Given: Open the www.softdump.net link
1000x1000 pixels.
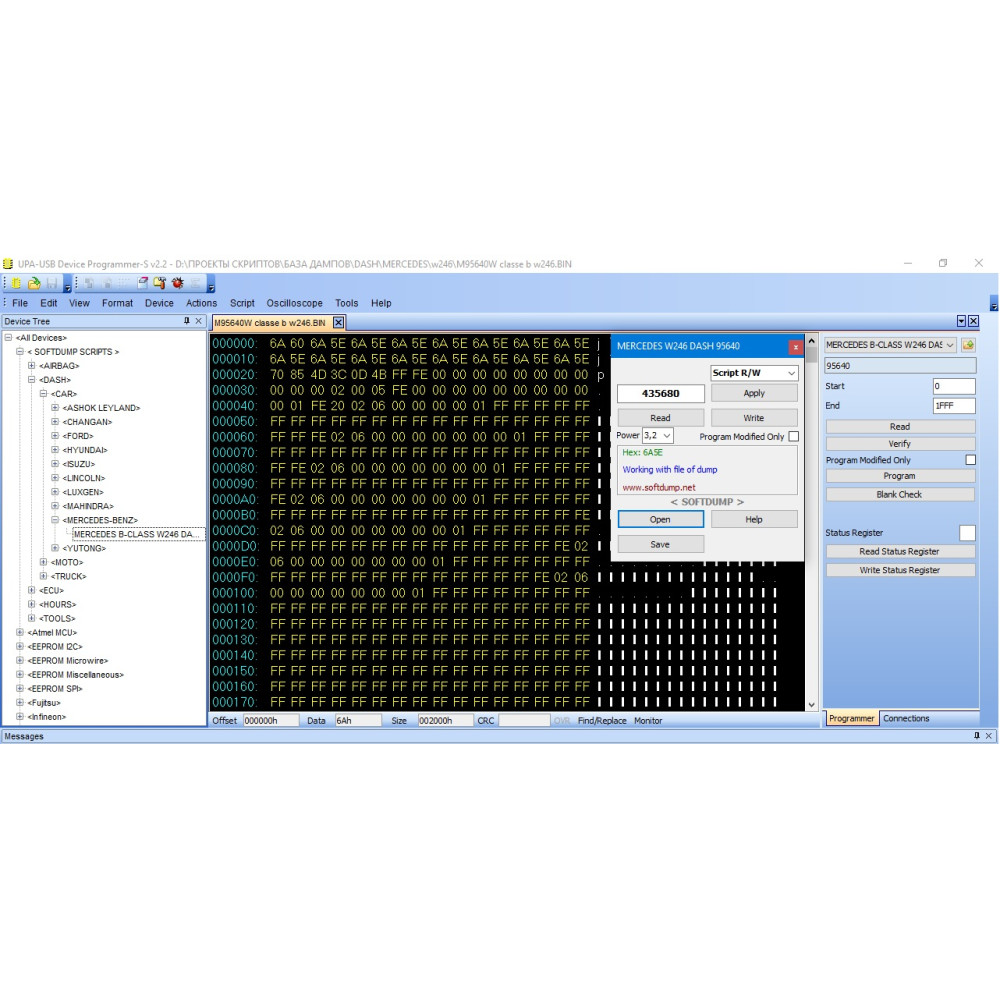Looking at the screenshot, I should [x=659, y=487].
